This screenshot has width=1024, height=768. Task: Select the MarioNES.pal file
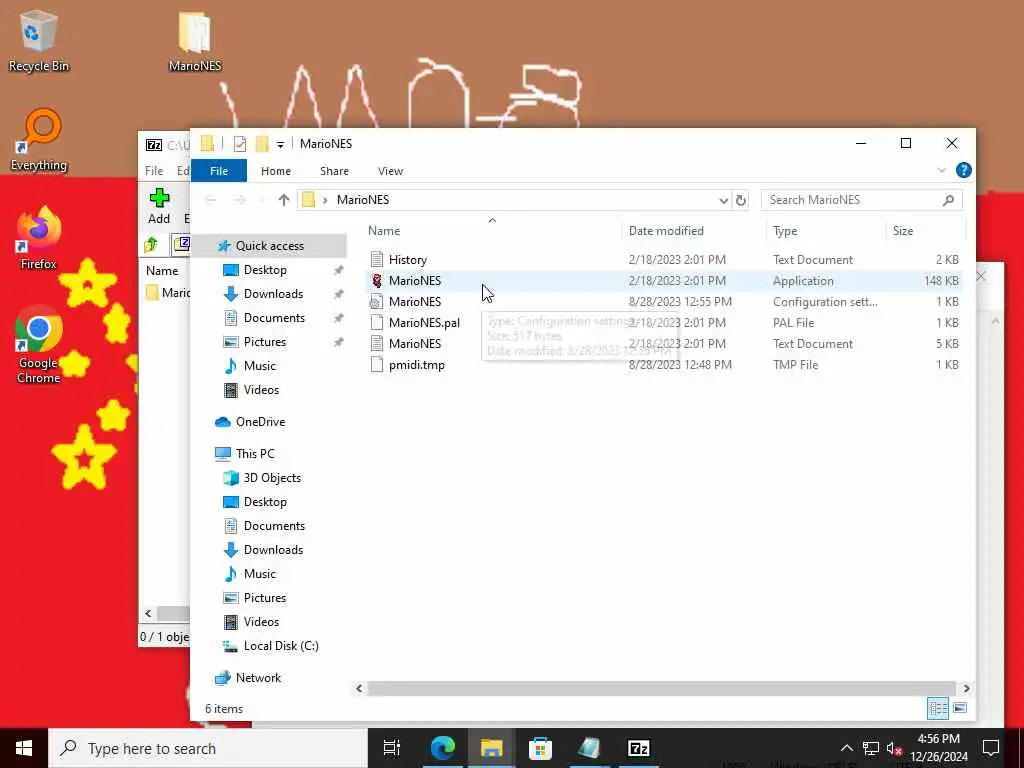pos(664,323)
